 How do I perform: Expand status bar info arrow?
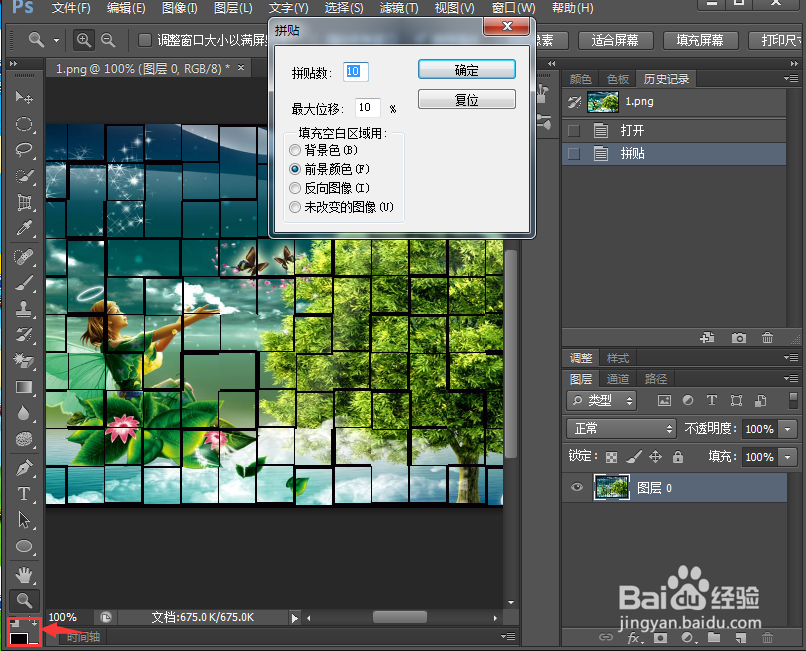pos(294,618)
